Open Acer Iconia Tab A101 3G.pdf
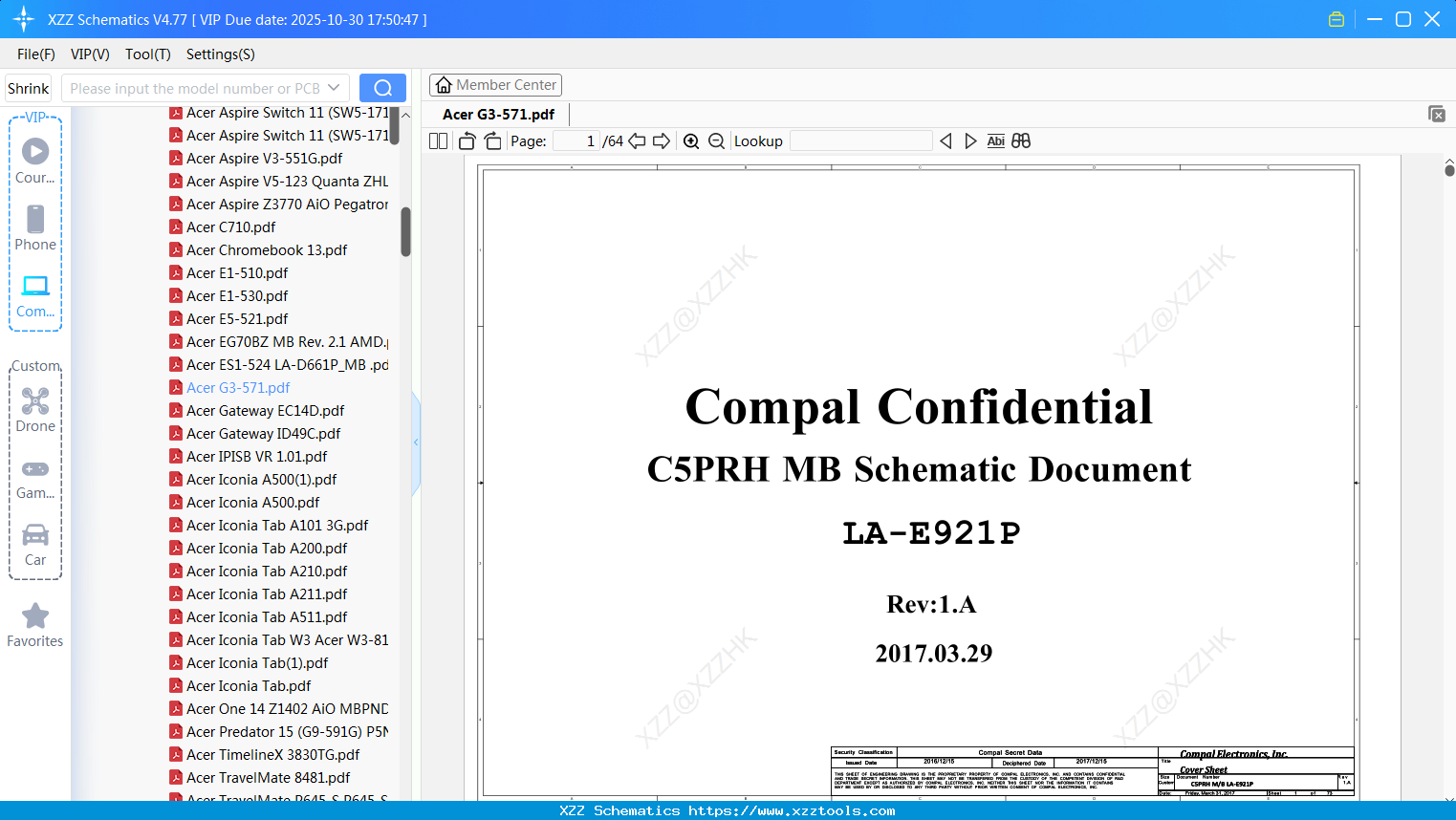The width and height of the screenshot is (1456, 820). 269,526
